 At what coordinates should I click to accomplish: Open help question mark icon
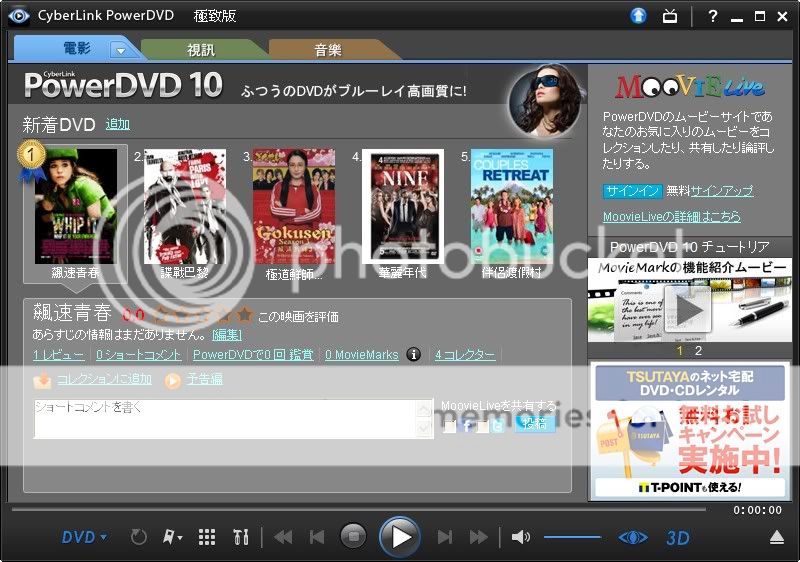coord(712,16)
